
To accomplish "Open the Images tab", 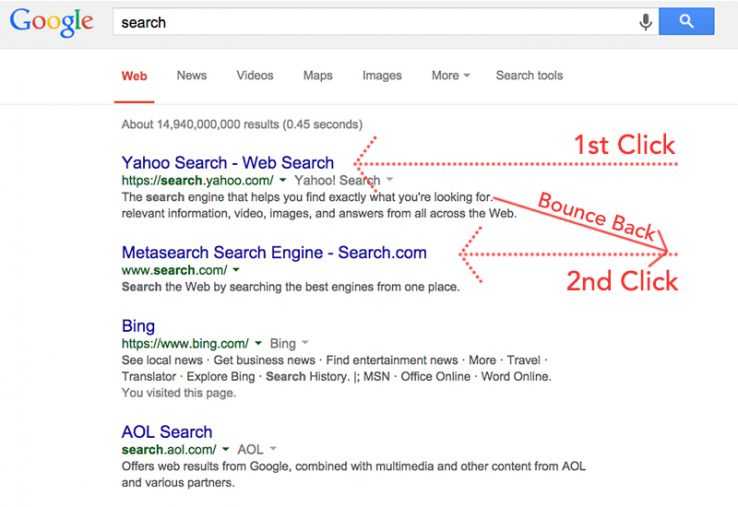I will click(x=382, y=76).
